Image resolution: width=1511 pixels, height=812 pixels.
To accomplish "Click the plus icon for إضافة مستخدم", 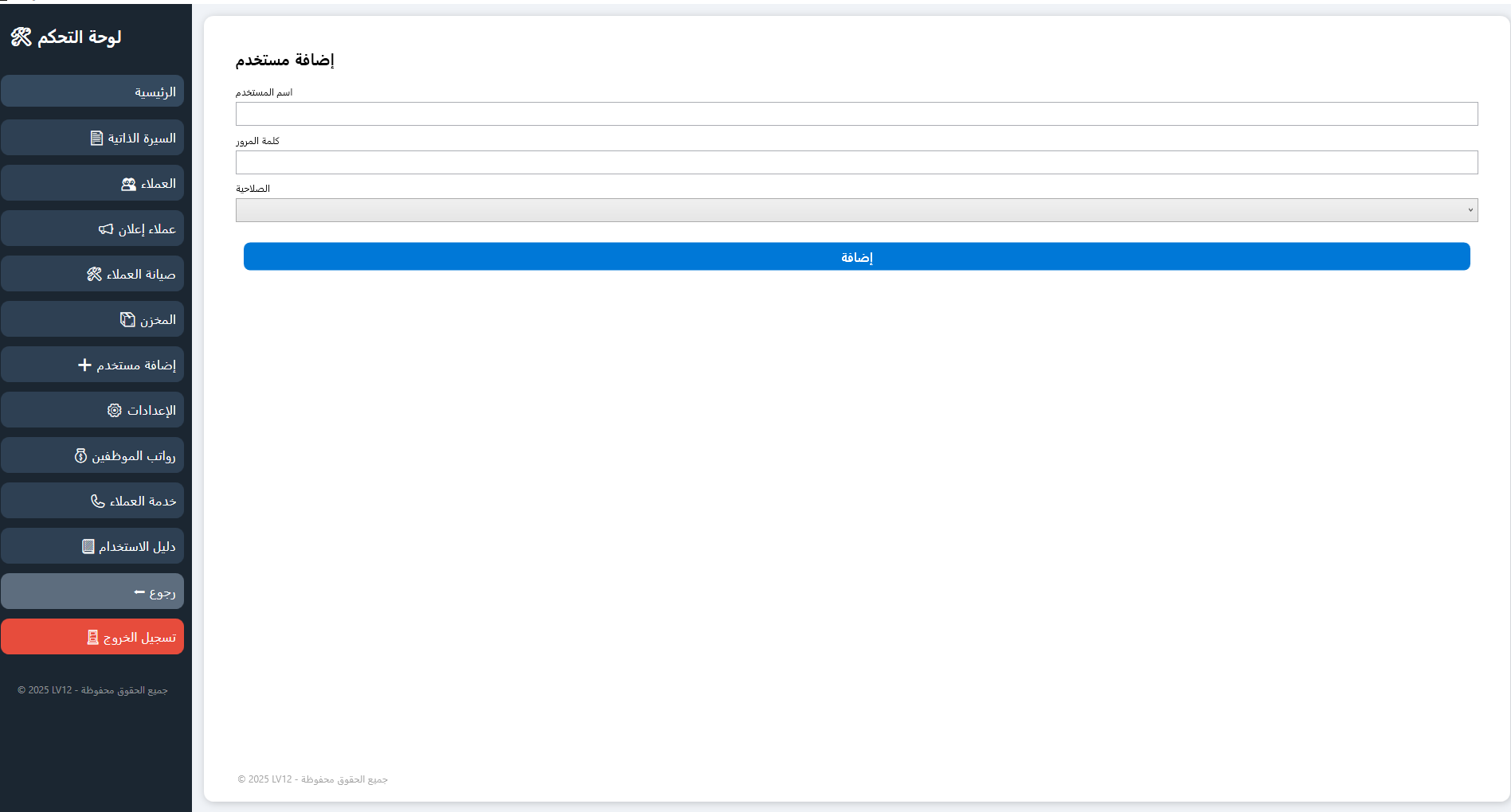I will (x=84, y=365).
